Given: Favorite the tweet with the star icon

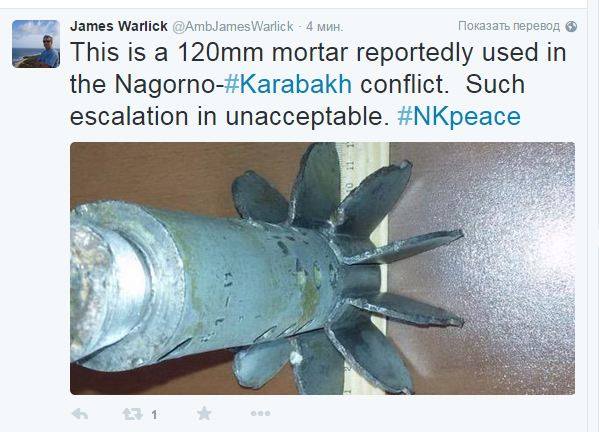Looking at the screenshot, I should pos(204,413).
